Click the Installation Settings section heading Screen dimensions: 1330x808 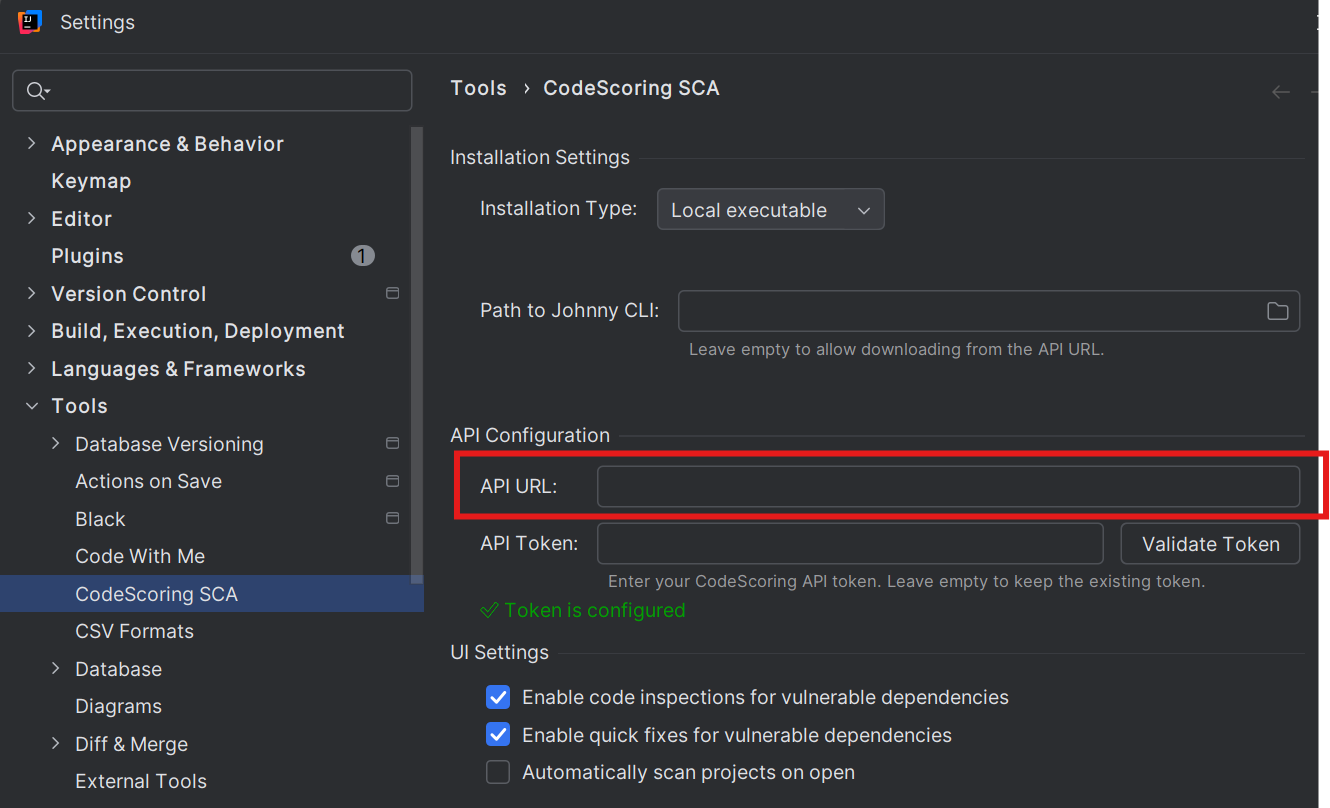(540, 157)
